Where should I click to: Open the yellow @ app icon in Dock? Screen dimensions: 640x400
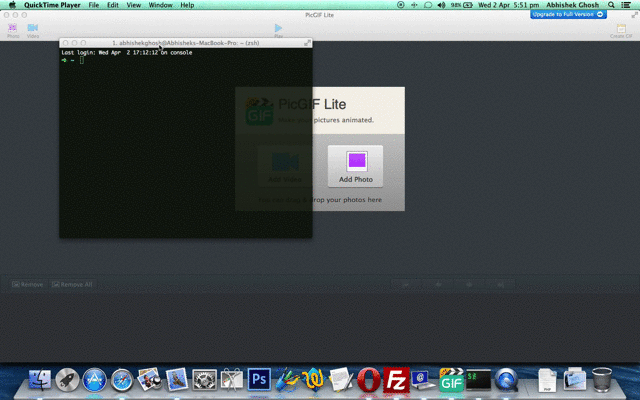click(313, 379)
